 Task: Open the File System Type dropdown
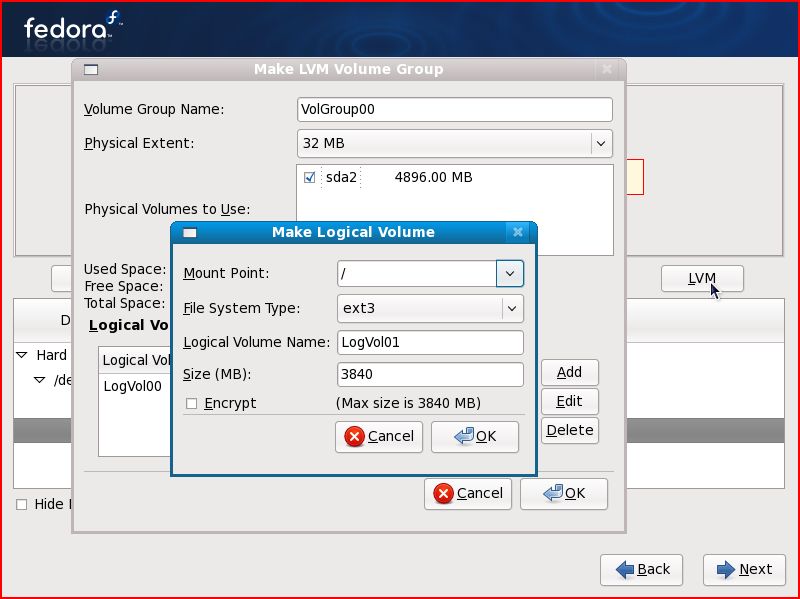[511, 308]
